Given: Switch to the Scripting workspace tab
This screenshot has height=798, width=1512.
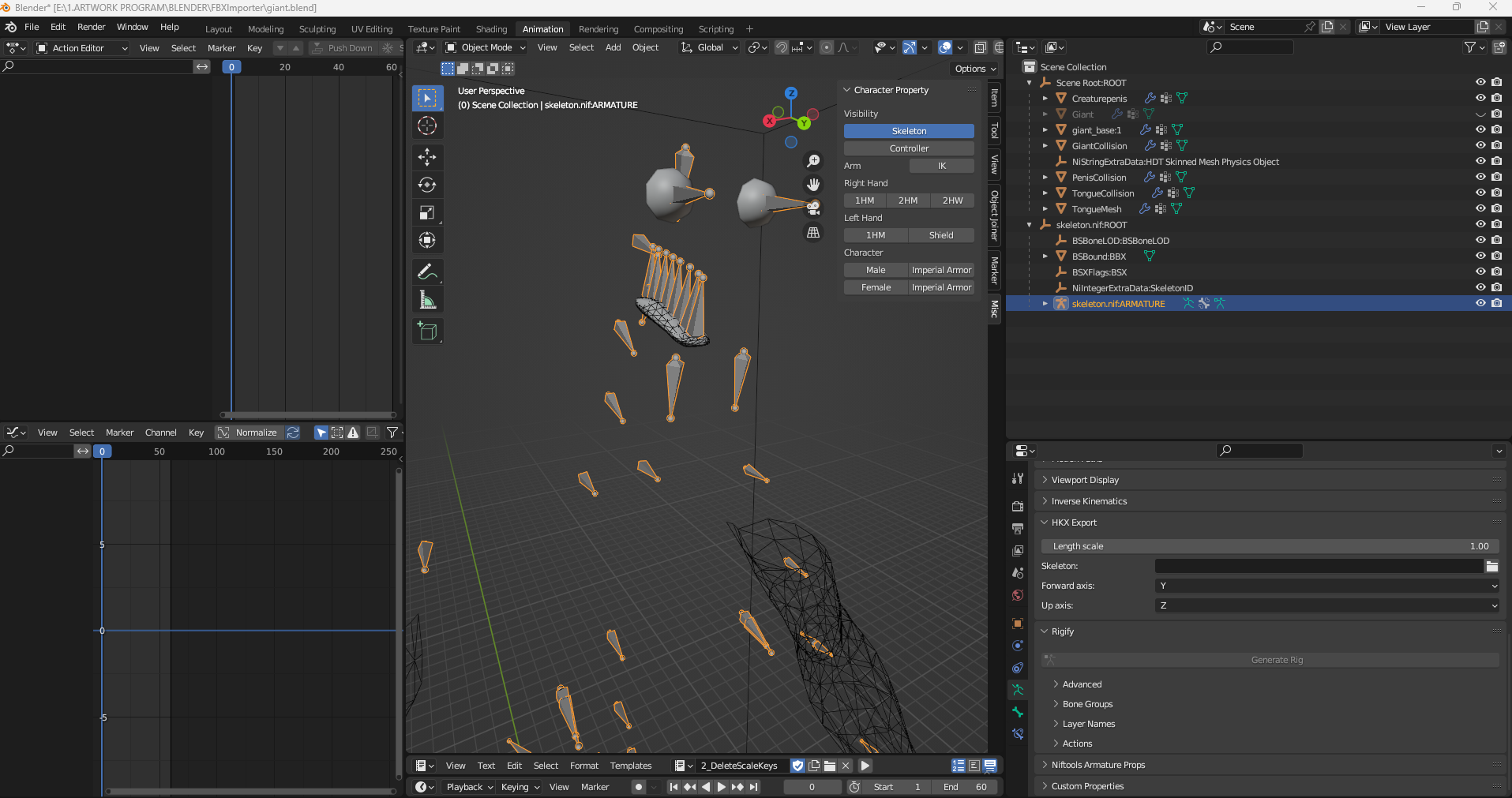Looking at the screenshot, I should pyautogui.click(x=716, y=29).
